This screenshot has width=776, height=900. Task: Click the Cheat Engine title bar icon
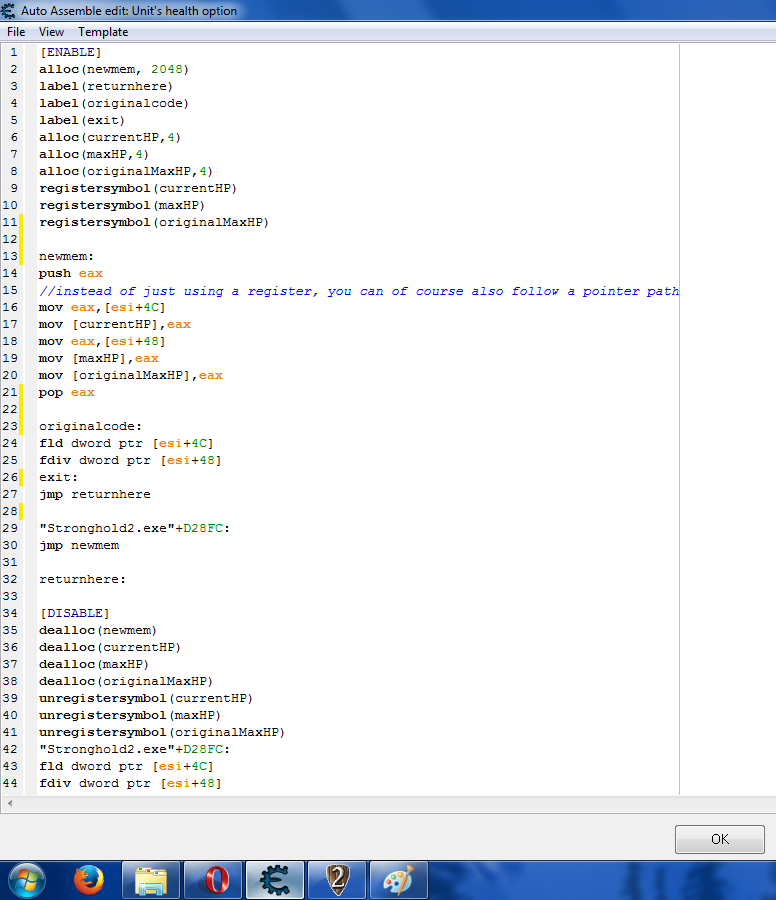click(10, 11)
